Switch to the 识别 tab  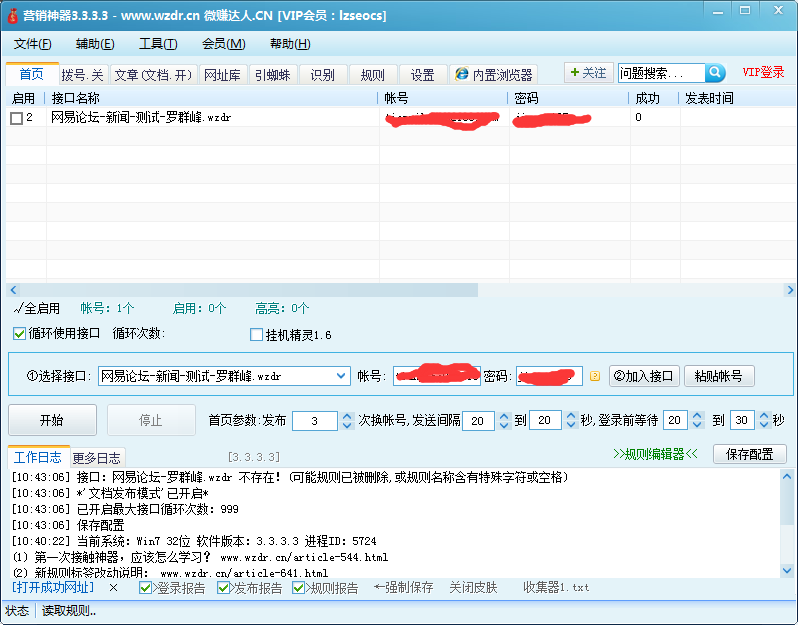(x=323, y=75)
